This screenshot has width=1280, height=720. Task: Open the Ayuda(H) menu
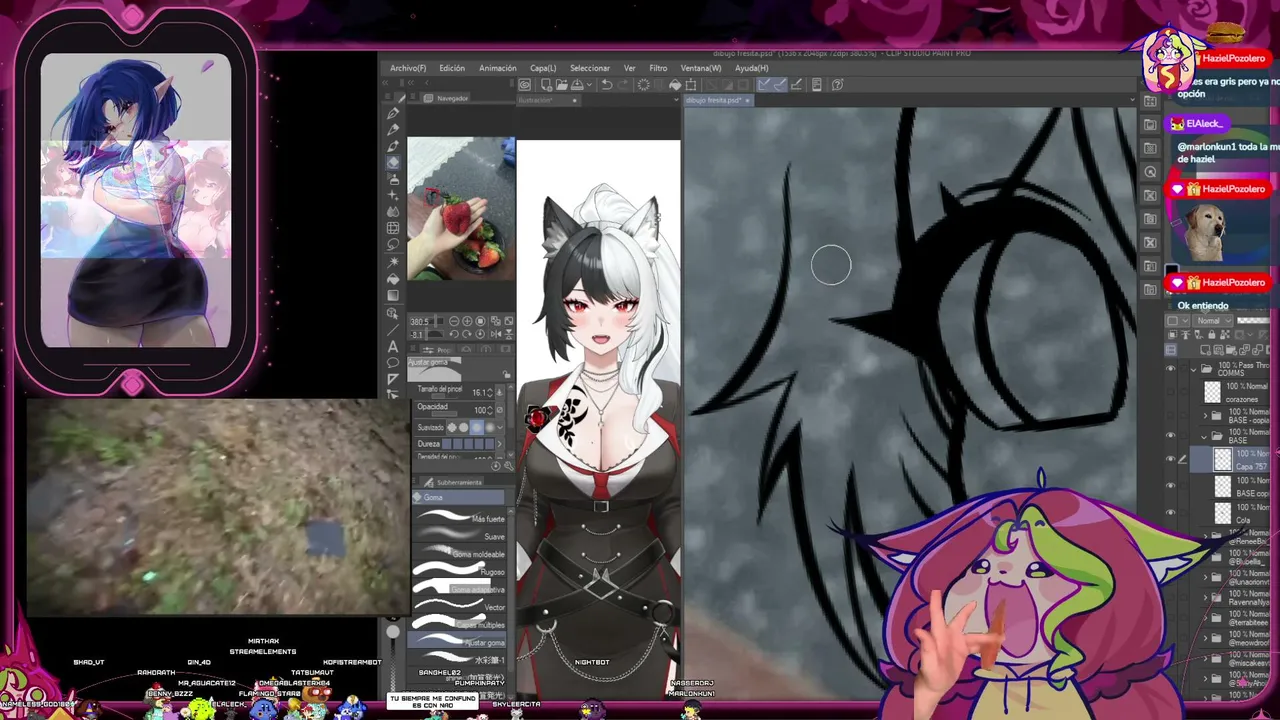(x=752, y=68)
